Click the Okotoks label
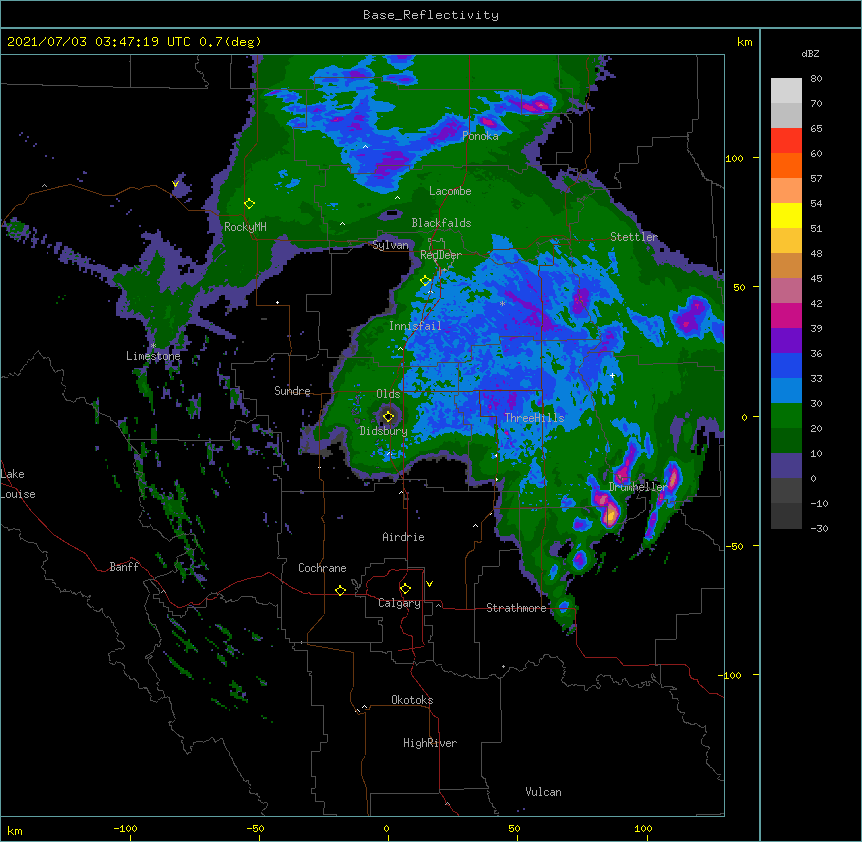Screen dimensions: 862x842 [x=412, y=700]
